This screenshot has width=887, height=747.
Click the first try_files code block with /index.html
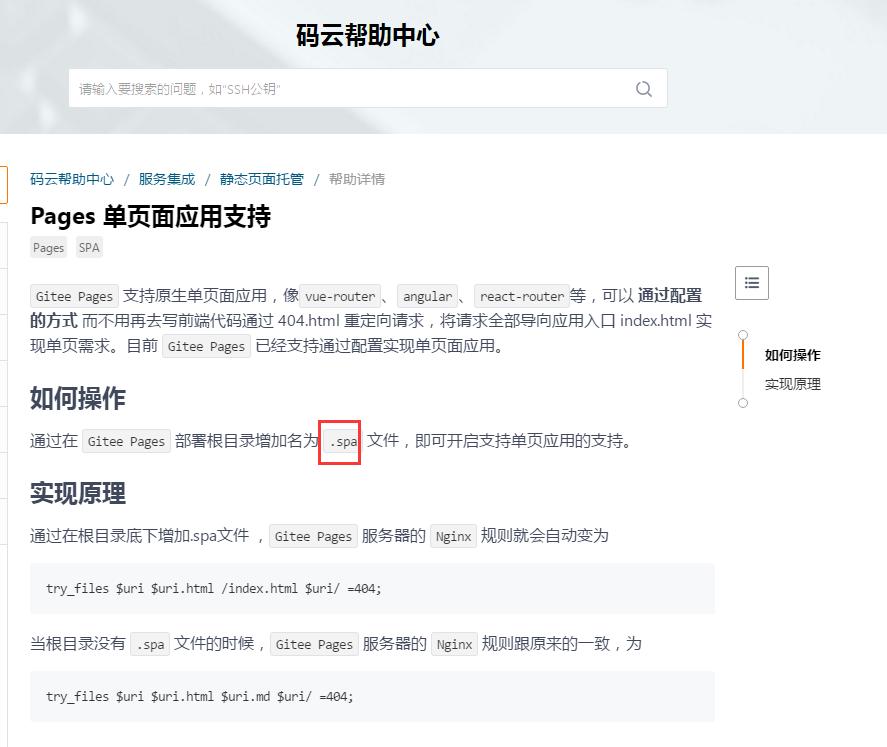click(372, 589)
